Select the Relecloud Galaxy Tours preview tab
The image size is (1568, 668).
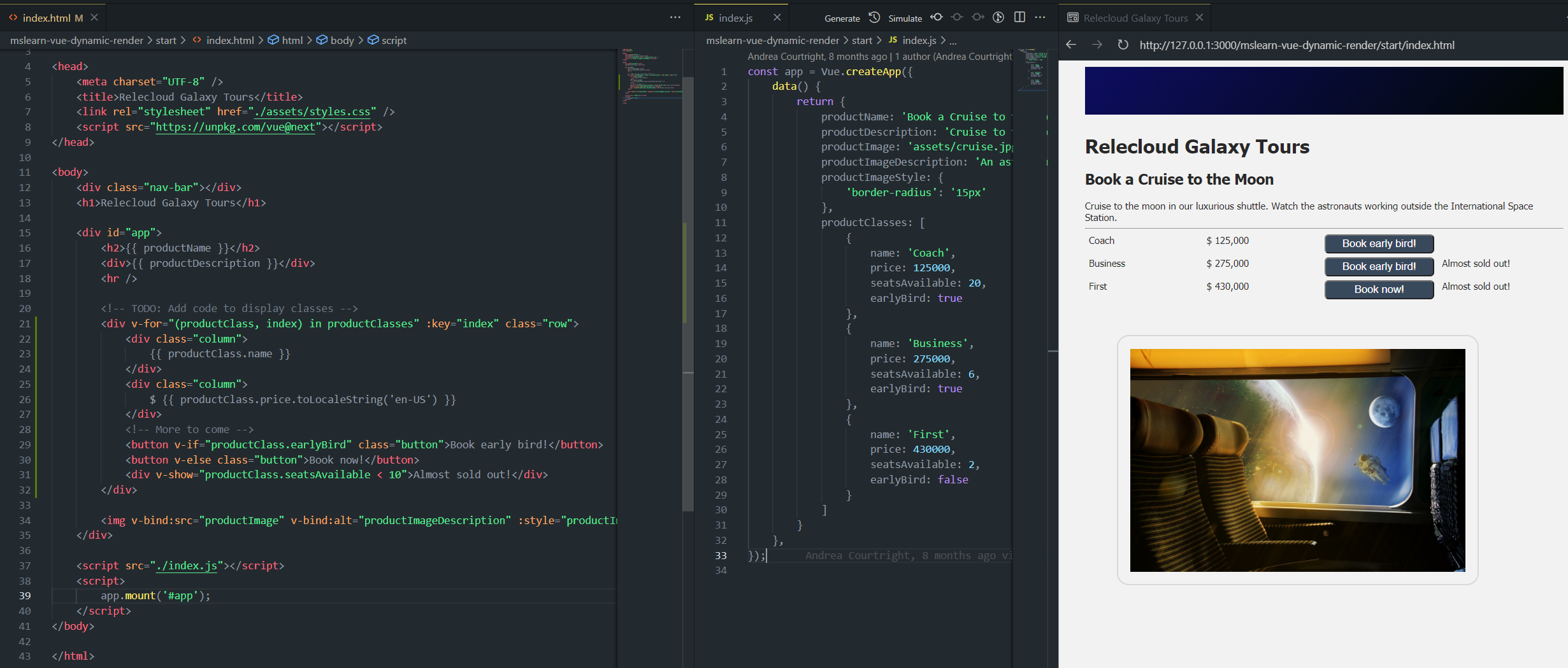pyautogui.click(x=1135, y=18)
